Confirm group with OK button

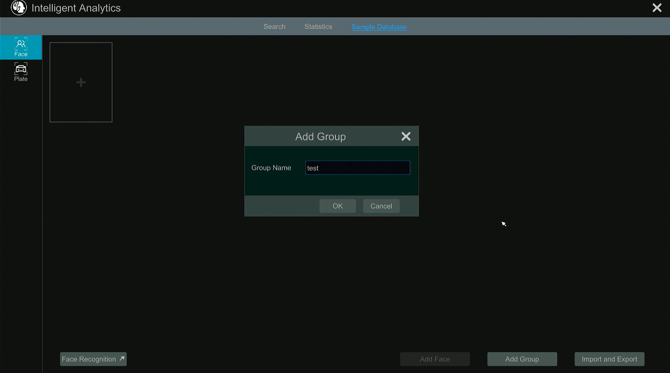click(338, 206)
